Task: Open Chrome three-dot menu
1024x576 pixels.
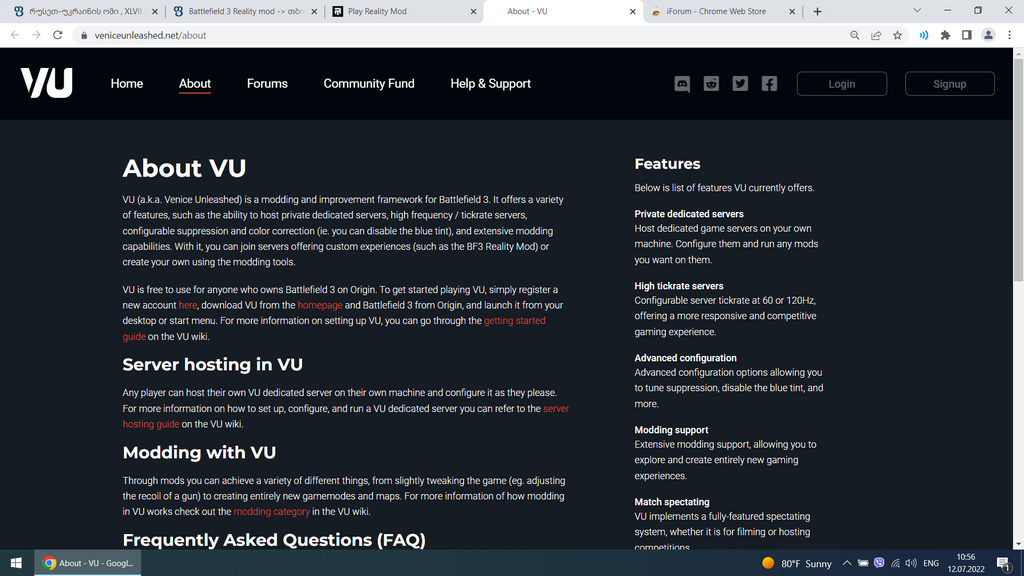Action: (x=1010, y=35)
